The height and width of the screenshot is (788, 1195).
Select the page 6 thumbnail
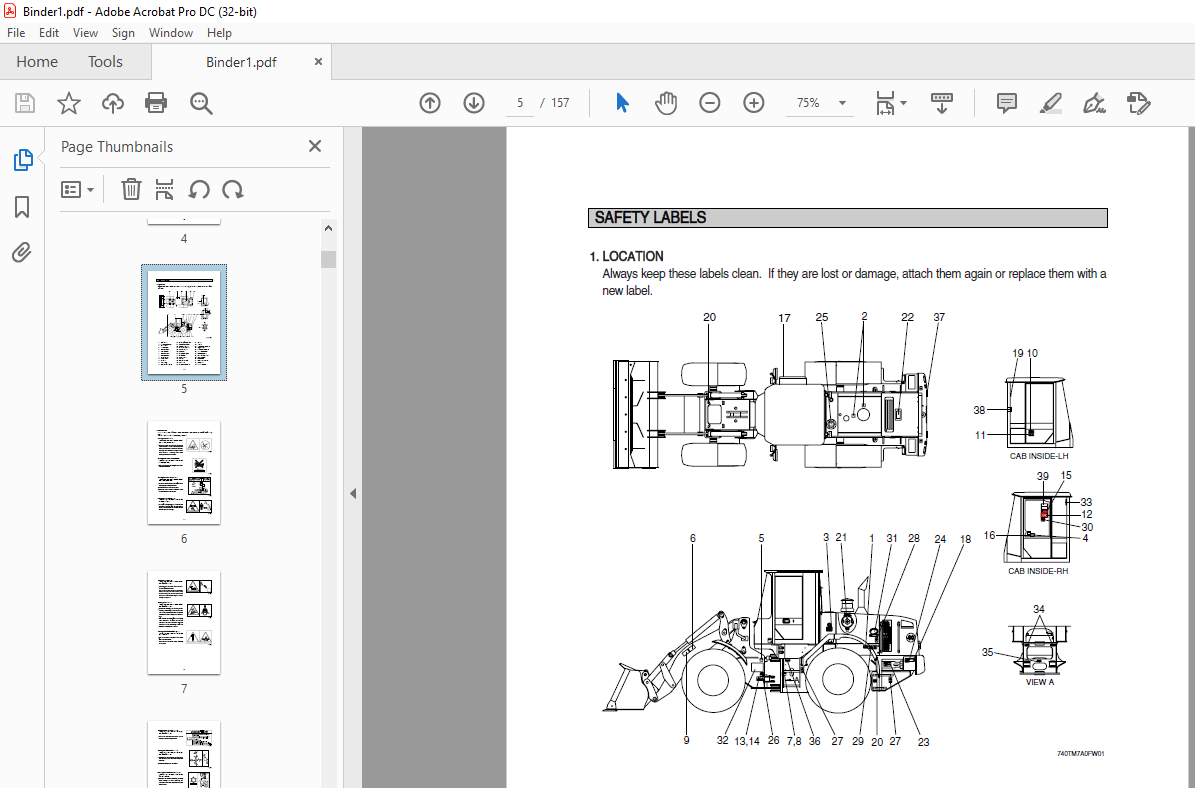(184, 472)
